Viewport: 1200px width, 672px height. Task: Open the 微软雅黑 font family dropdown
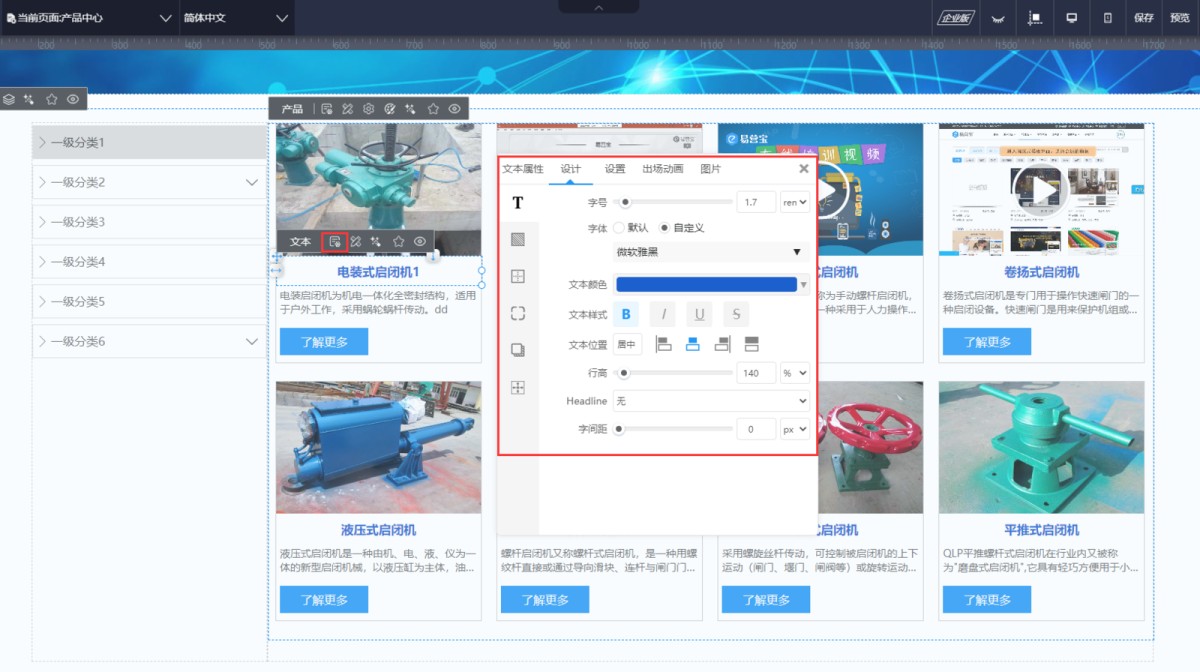pyautogui.click(x=710, y=252)
